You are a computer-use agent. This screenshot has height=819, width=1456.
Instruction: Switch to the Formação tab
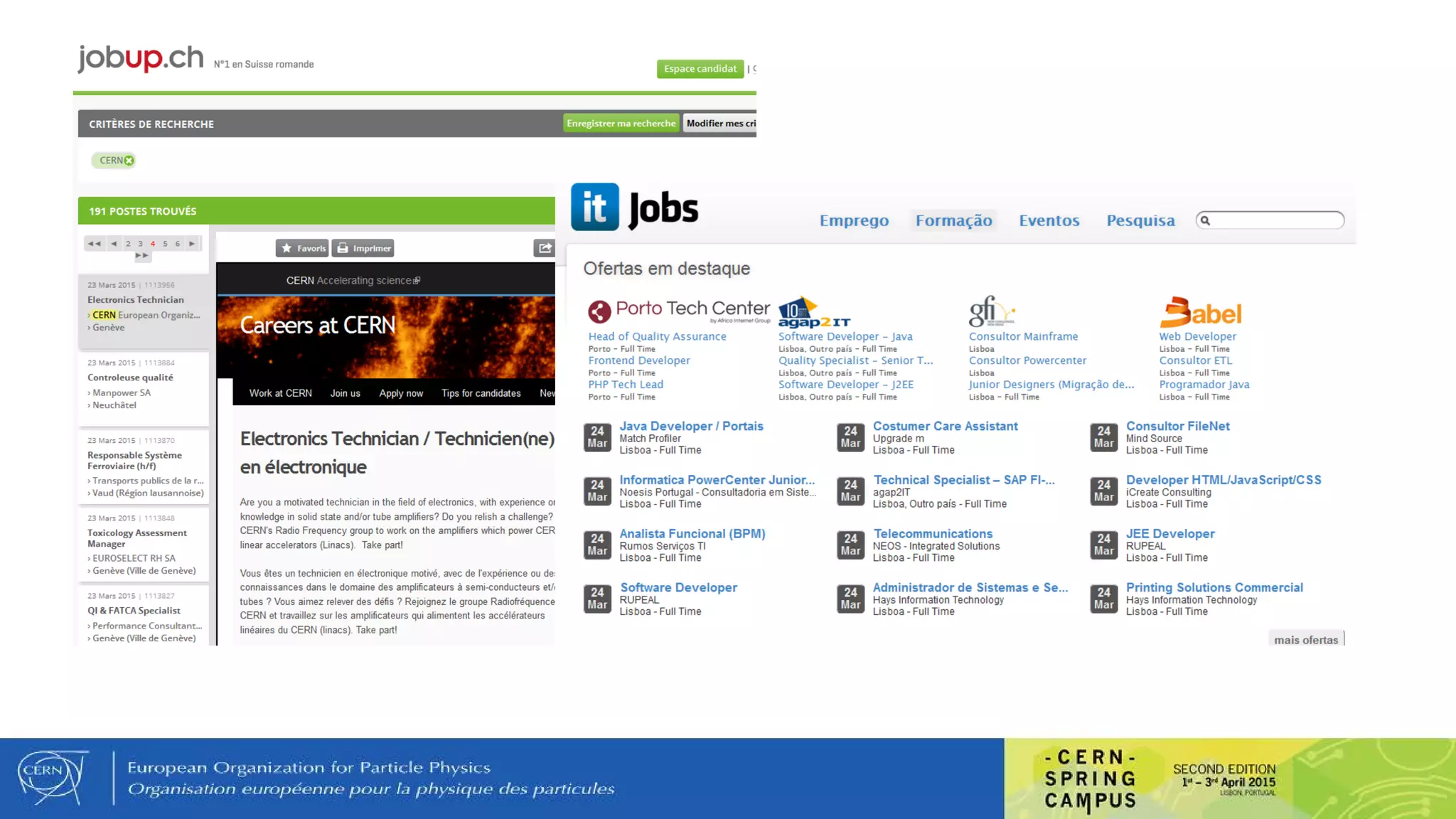point(953,221)
